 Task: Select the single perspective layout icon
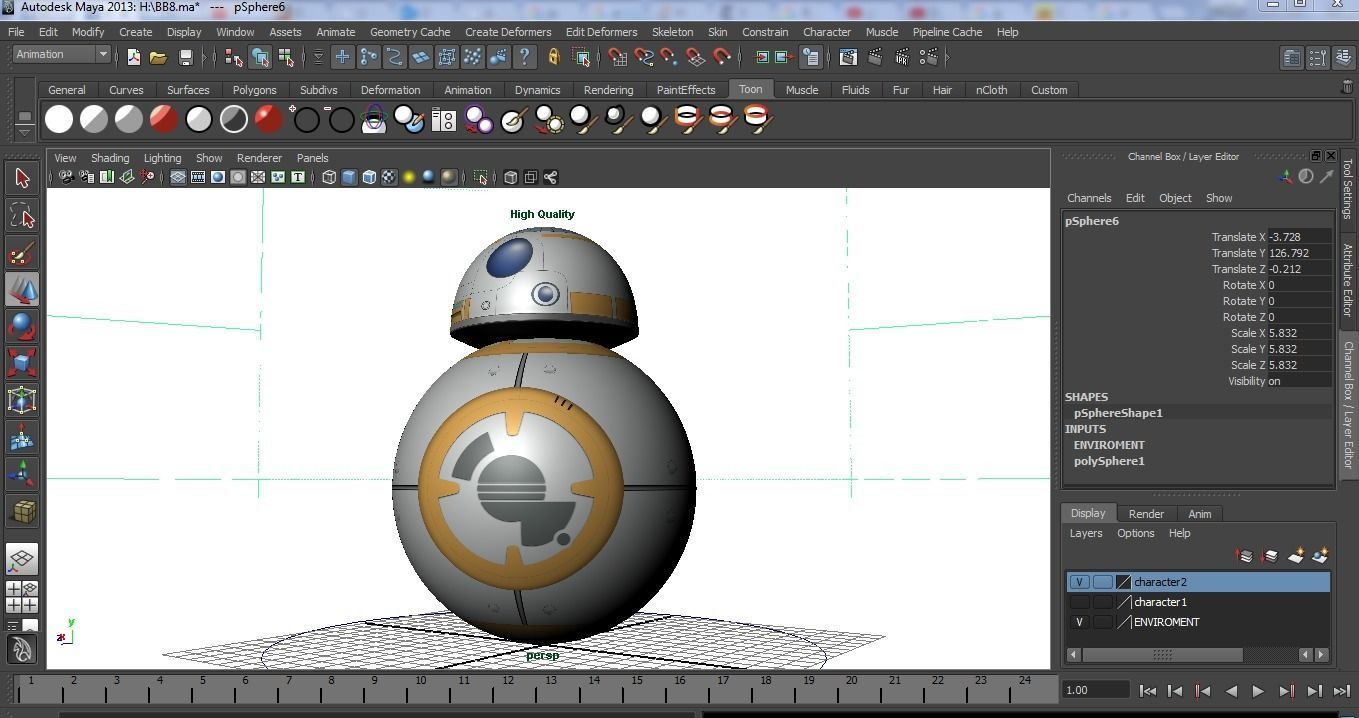(x=22, y=560)
